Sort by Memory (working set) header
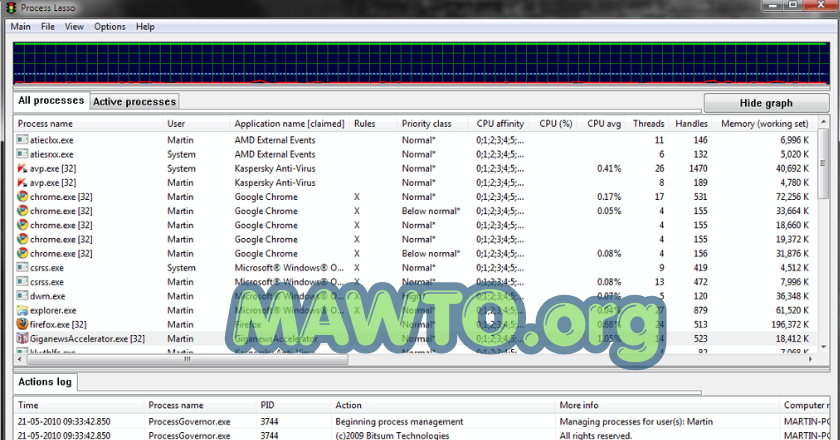This screenshot has width=840, height=440. coord(763,124)
